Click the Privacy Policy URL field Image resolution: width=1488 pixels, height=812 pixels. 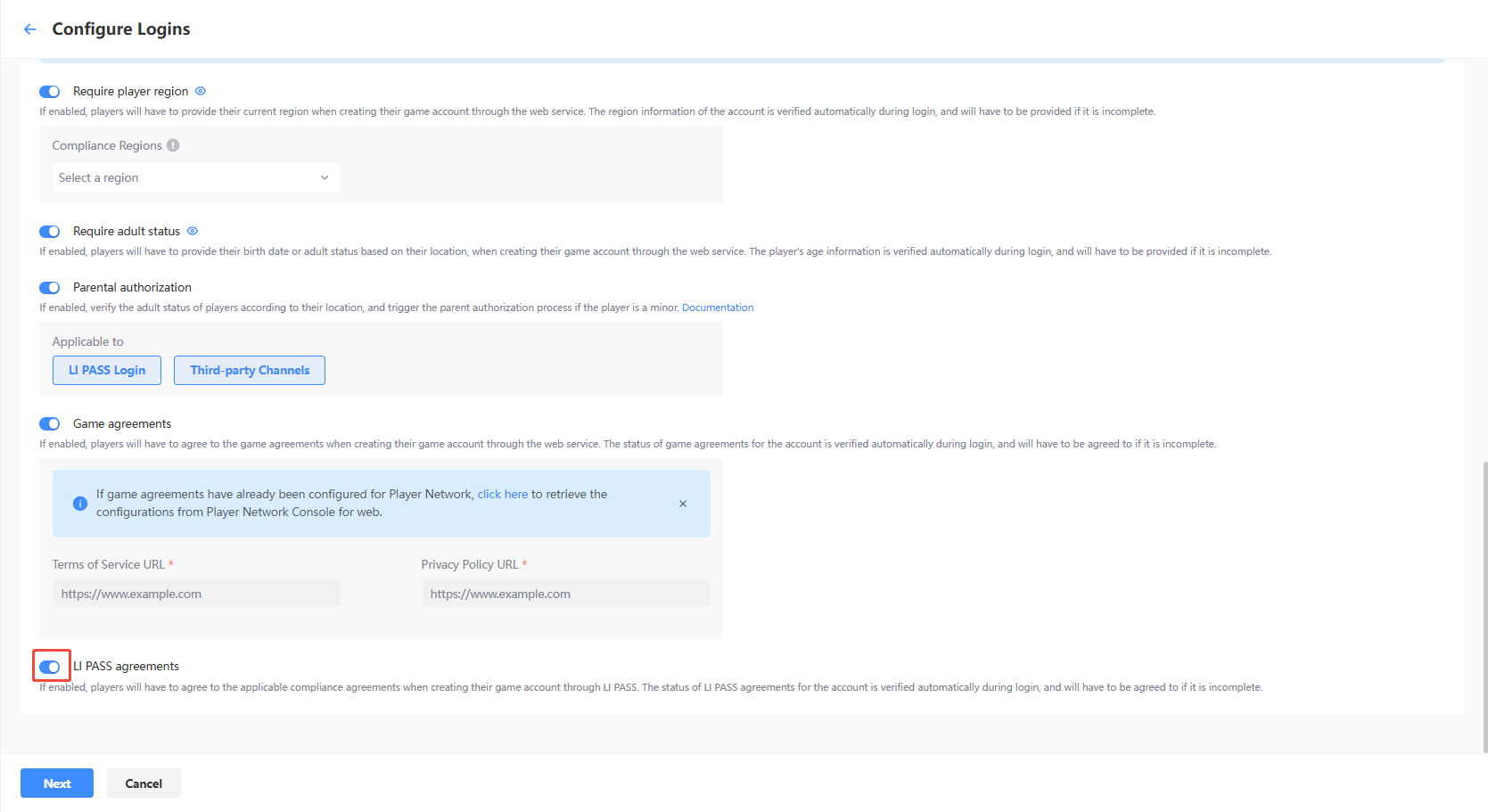click(565, 594)
